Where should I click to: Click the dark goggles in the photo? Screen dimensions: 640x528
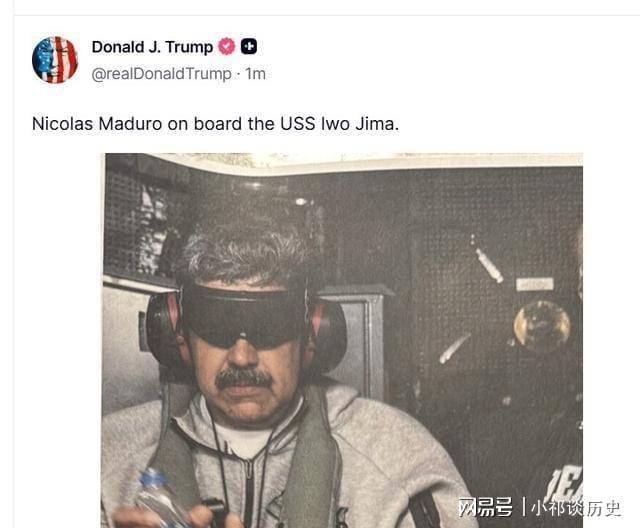pyautogui.click(x=244, y=317)
